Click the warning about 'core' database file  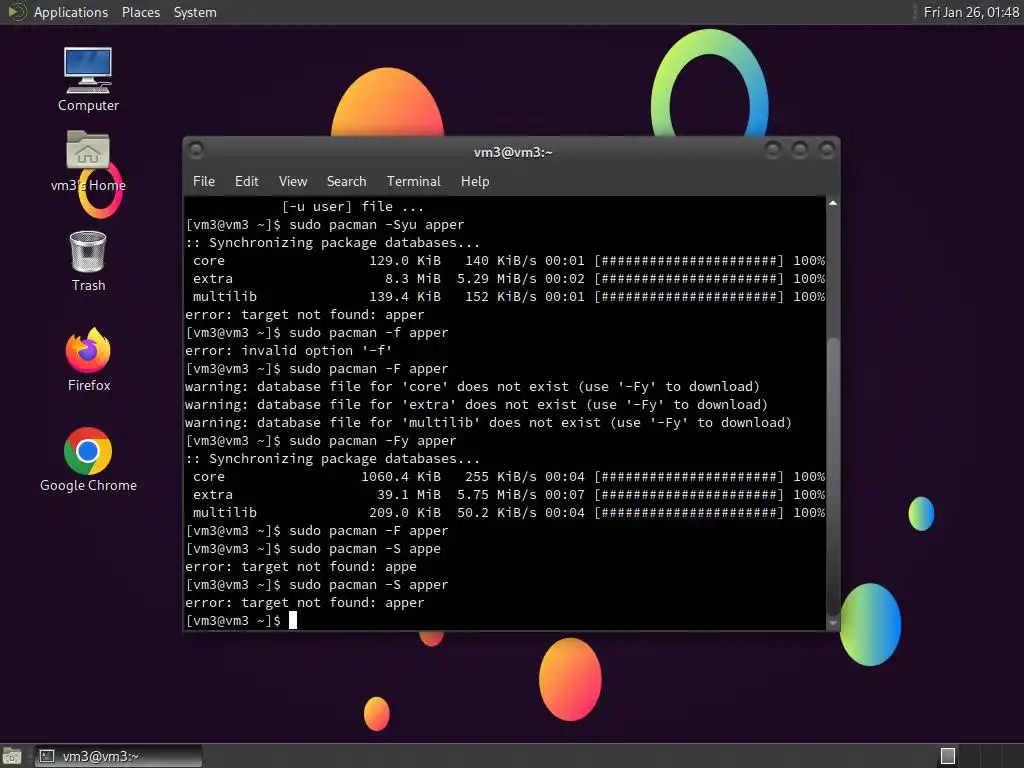click(x=472, y=387)
